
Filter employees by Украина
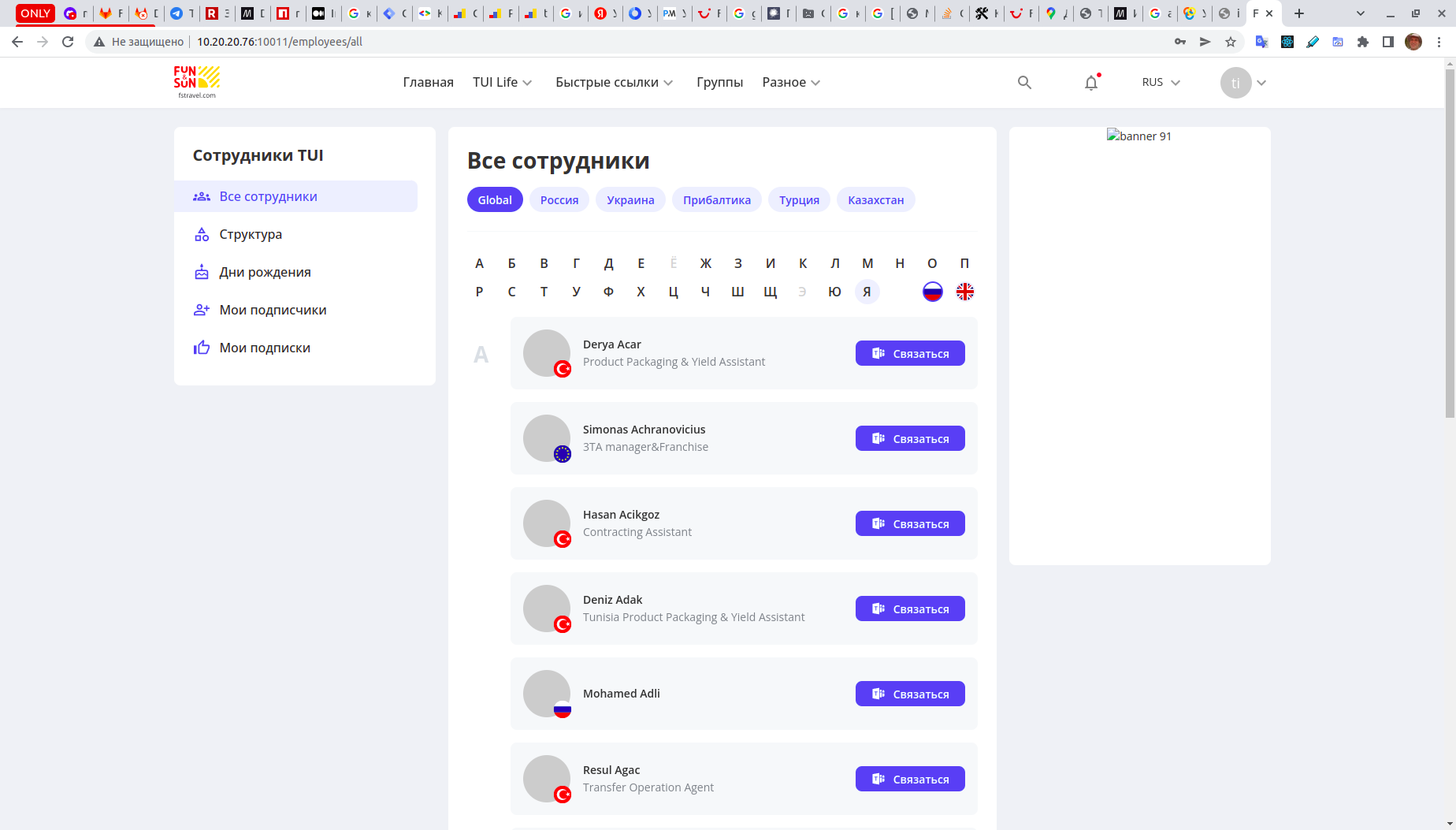(630, 200)
